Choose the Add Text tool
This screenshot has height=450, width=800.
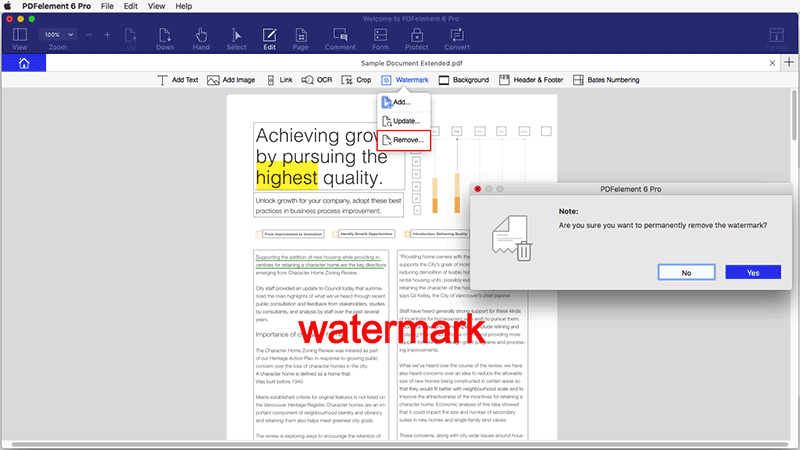point(178,80)
